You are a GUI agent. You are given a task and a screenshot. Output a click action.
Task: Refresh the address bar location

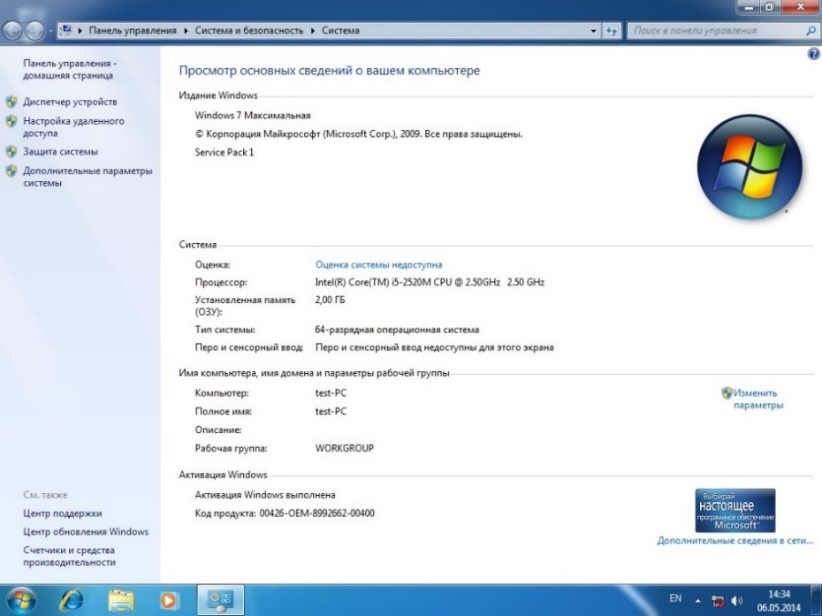tap(611, 30)
